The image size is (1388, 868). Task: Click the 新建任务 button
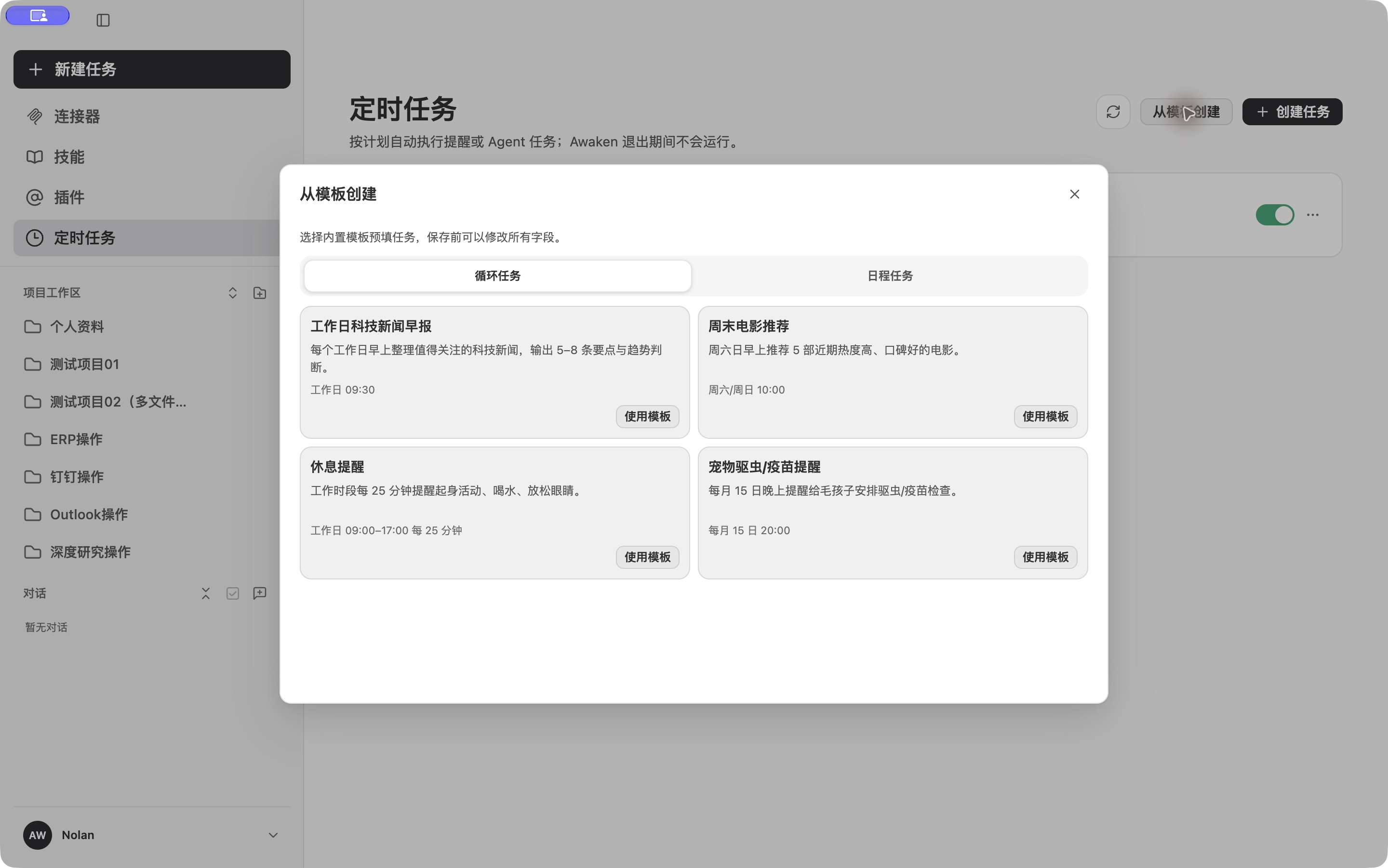click(152, 69)
